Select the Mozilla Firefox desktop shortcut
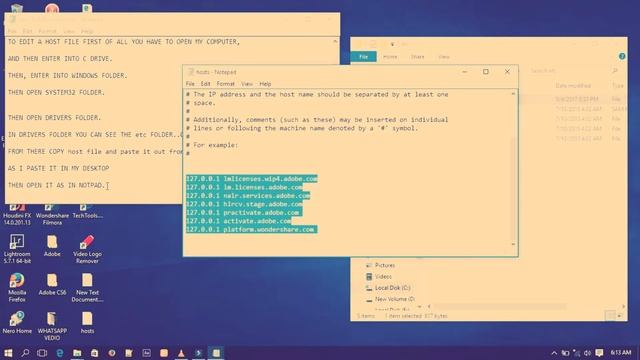 click(17, 288)
